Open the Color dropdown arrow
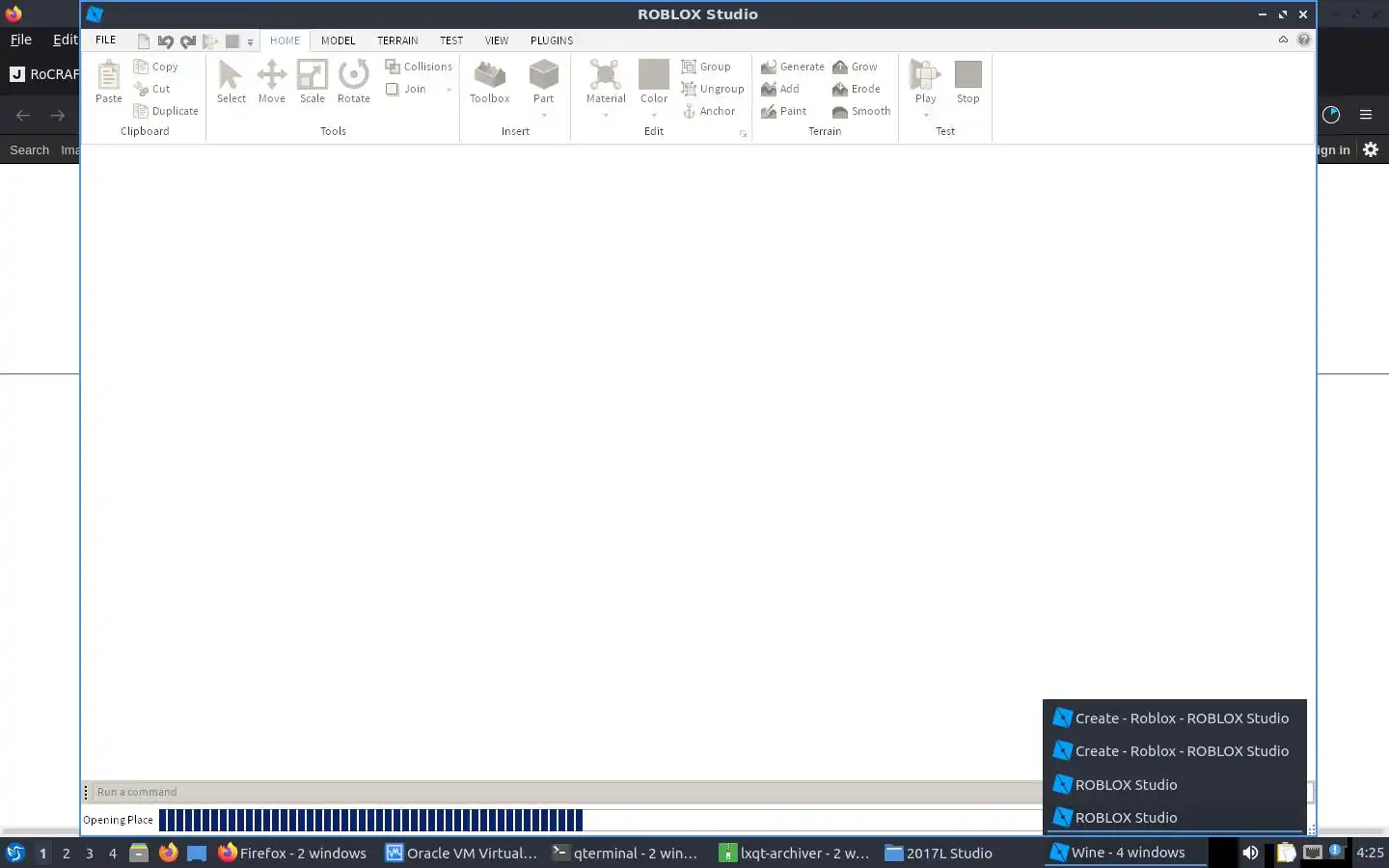The height and width of the screenshot is (868, 1389). point(654,116)
